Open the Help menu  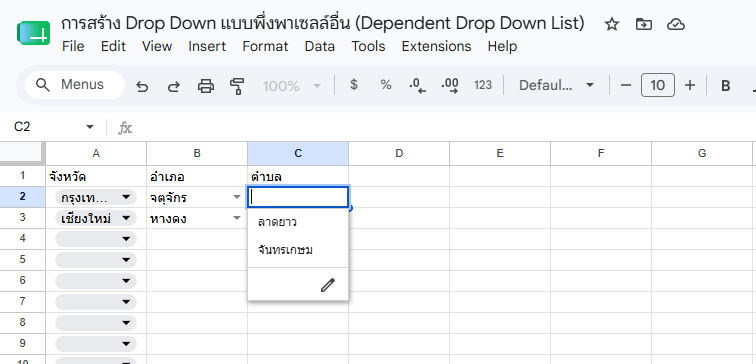tap(502, 46)
